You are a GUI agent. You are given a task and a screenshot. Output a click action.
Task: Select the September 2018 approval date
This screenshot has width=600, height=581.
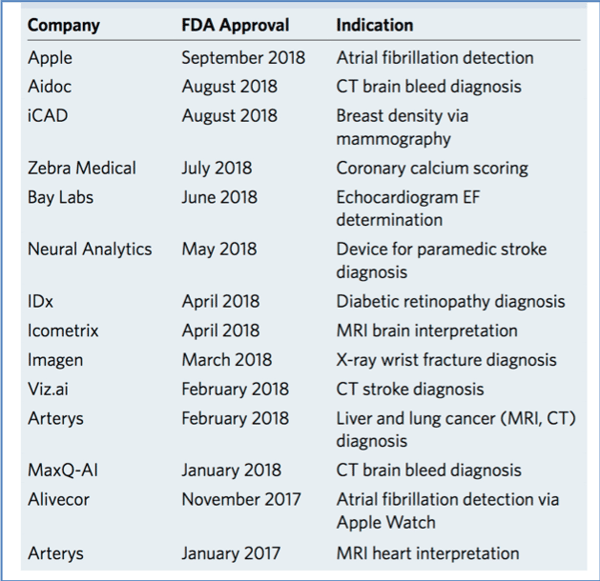pos(243,58)
